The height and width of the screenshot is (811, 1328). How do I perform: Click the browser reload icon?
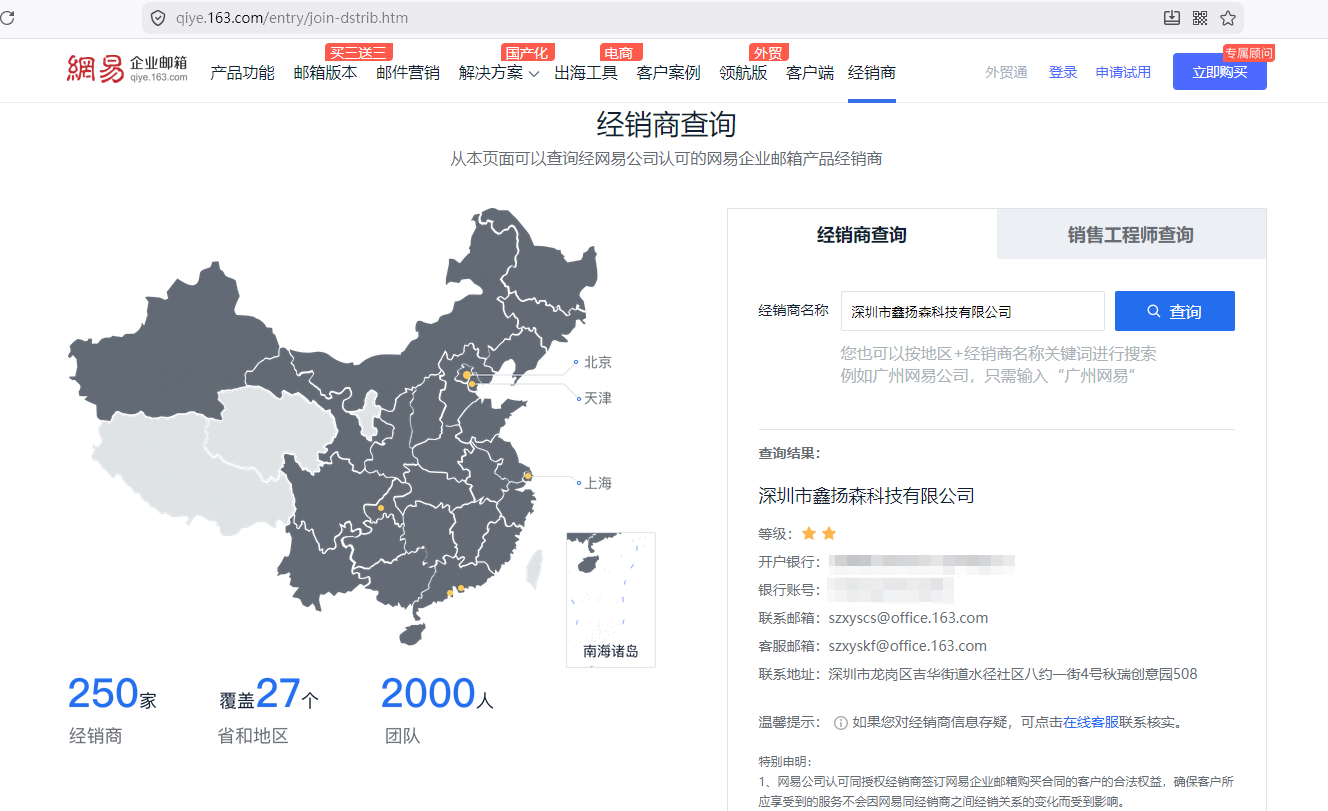click(6, 18)
